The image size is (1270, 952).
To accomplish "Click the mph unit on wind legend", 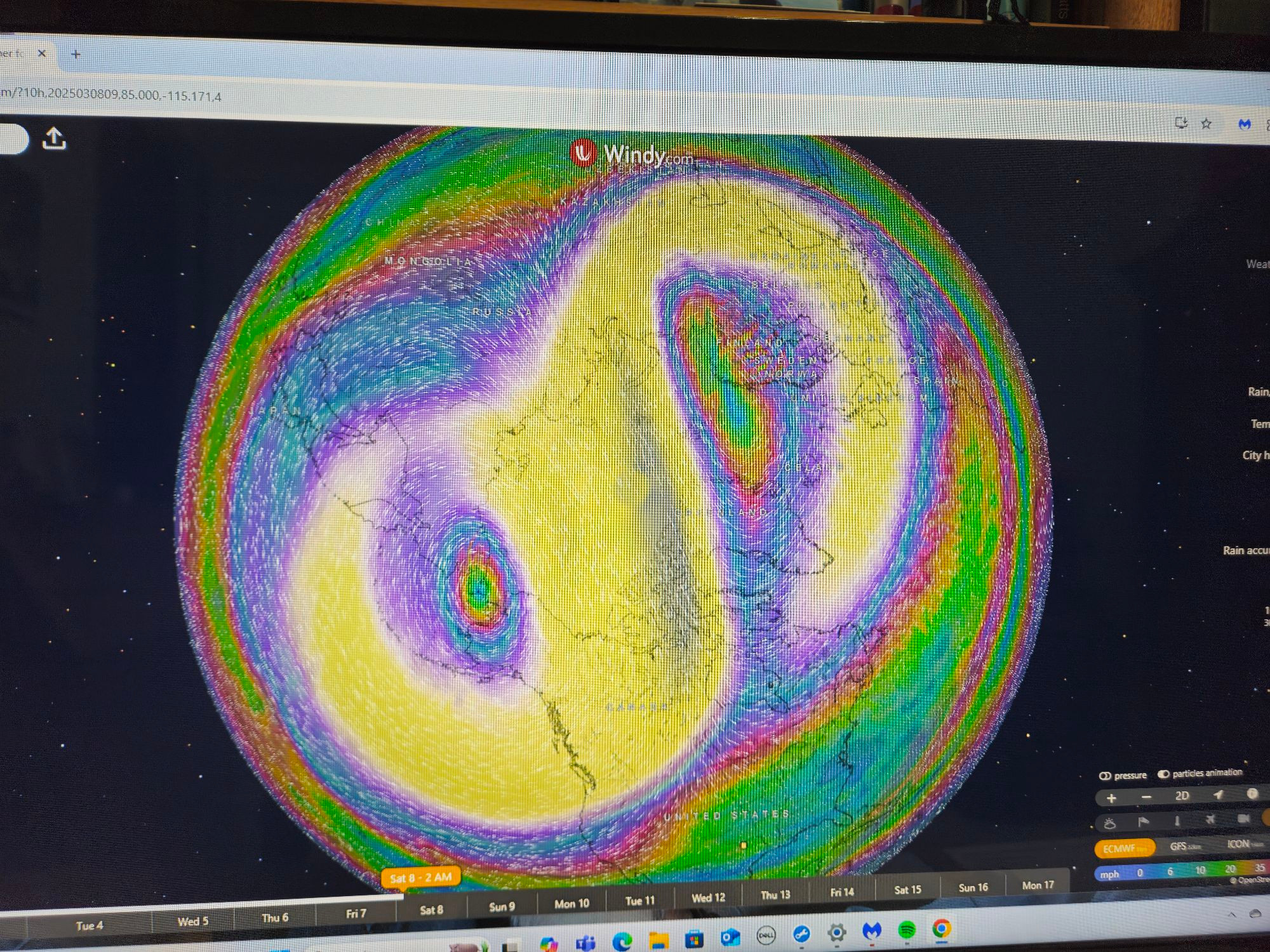I will pyautogui.click(x=1109, y=874).
